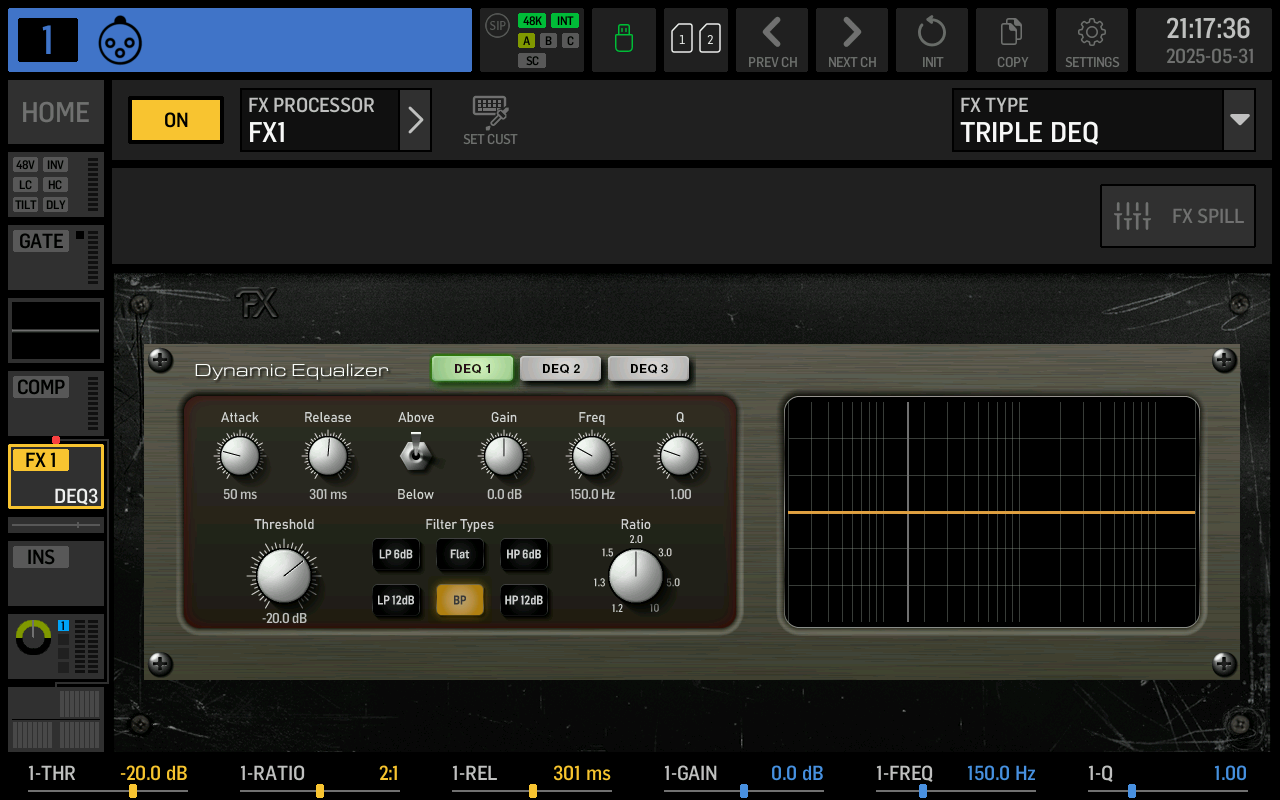Click the SET CUST keyboard icon
The width and height of the screenshot is (1280, 800).
pos(490,120)
